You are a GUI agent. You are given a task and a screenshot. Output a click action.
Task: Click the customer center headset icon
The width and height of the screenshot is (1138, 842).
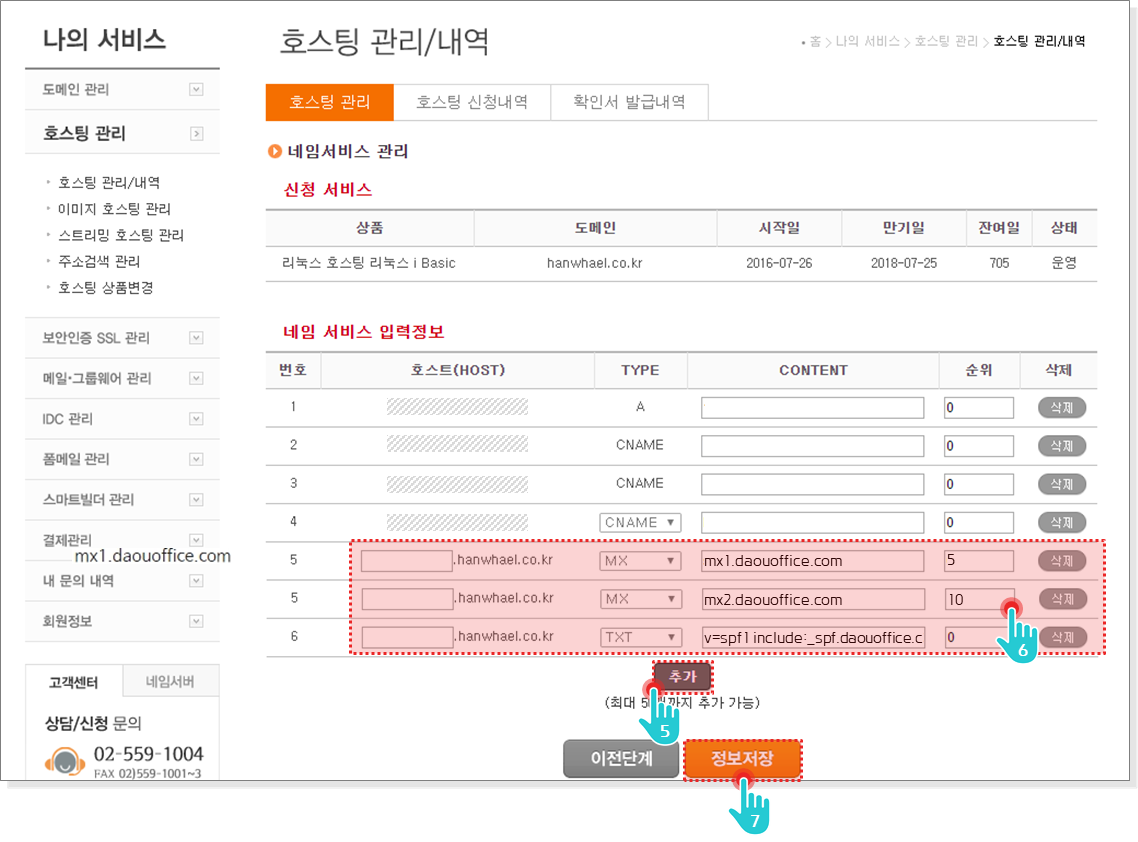coord(65,762)
